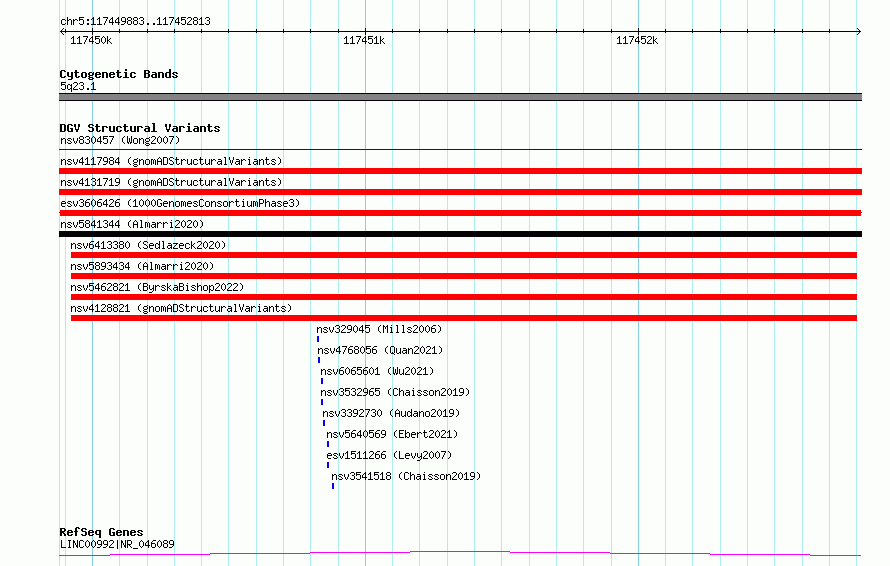Open the nsv4128821 (gnomADStructuralVariants) label
Screen dimensions: 890x566
(x=181, y=308)
